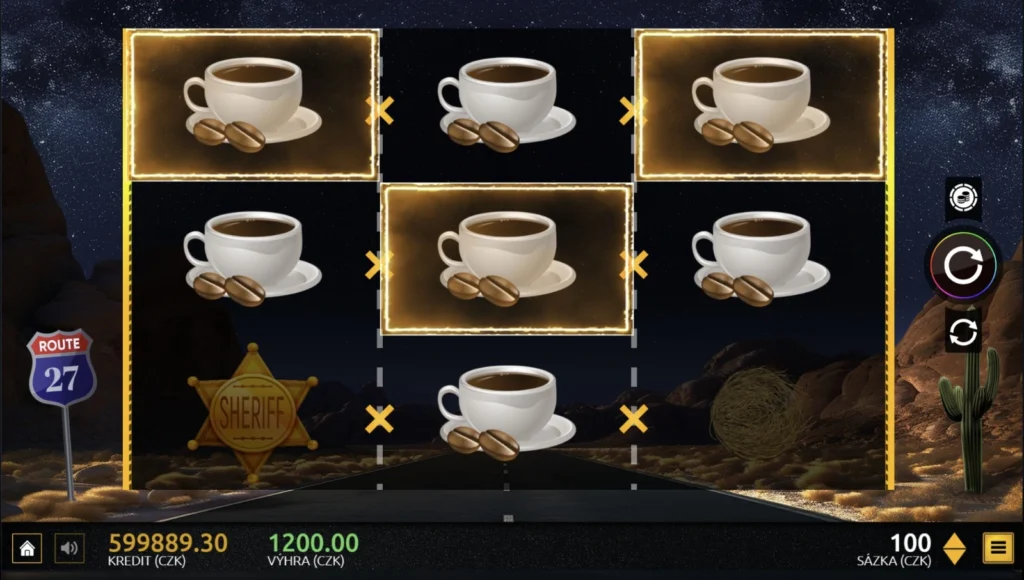1024x580 pixels.
Task: Increase the bet with the up arrow
Action: click(x=955, y=540)
